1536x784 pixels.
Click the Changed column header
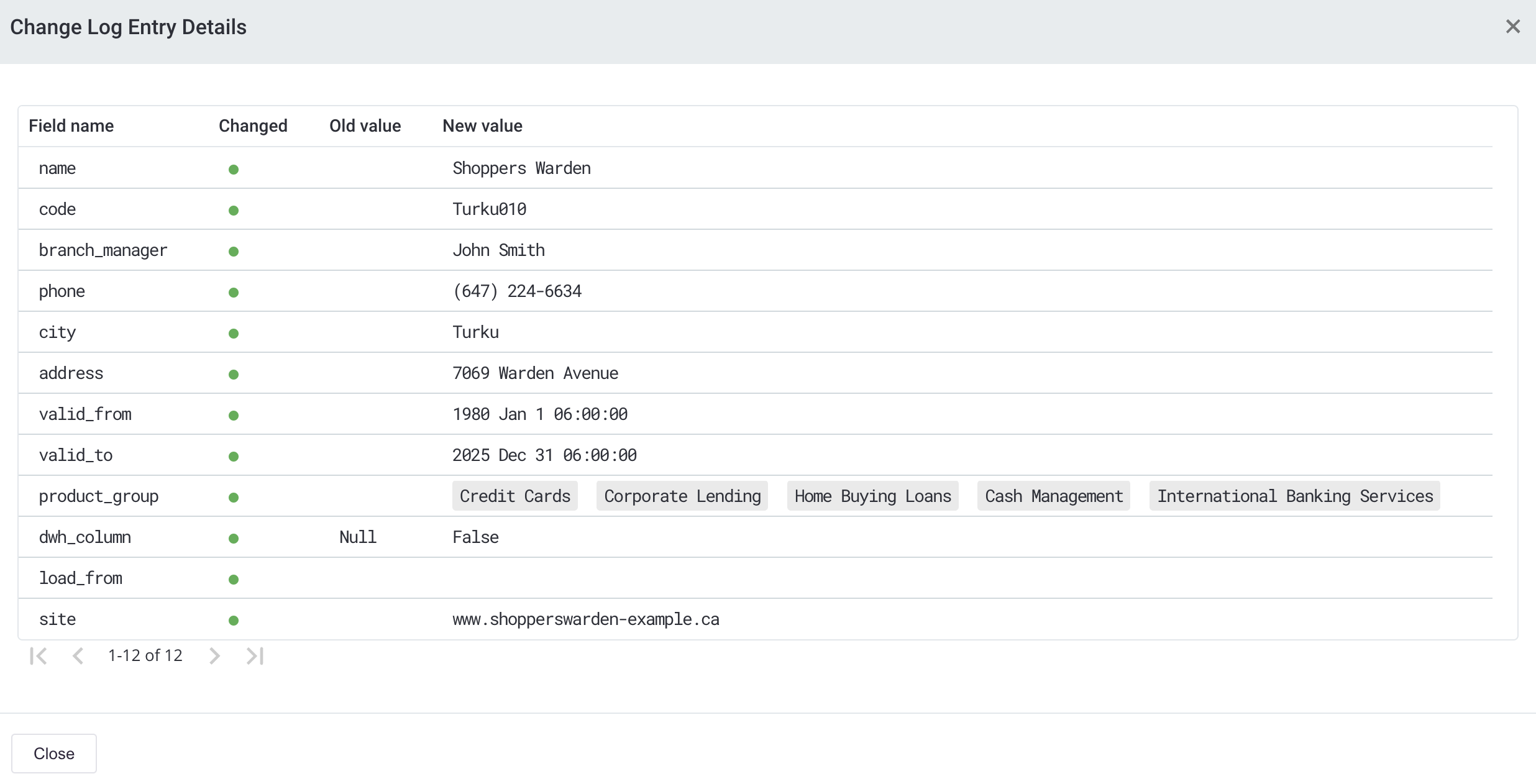click(x=253, y=125)
